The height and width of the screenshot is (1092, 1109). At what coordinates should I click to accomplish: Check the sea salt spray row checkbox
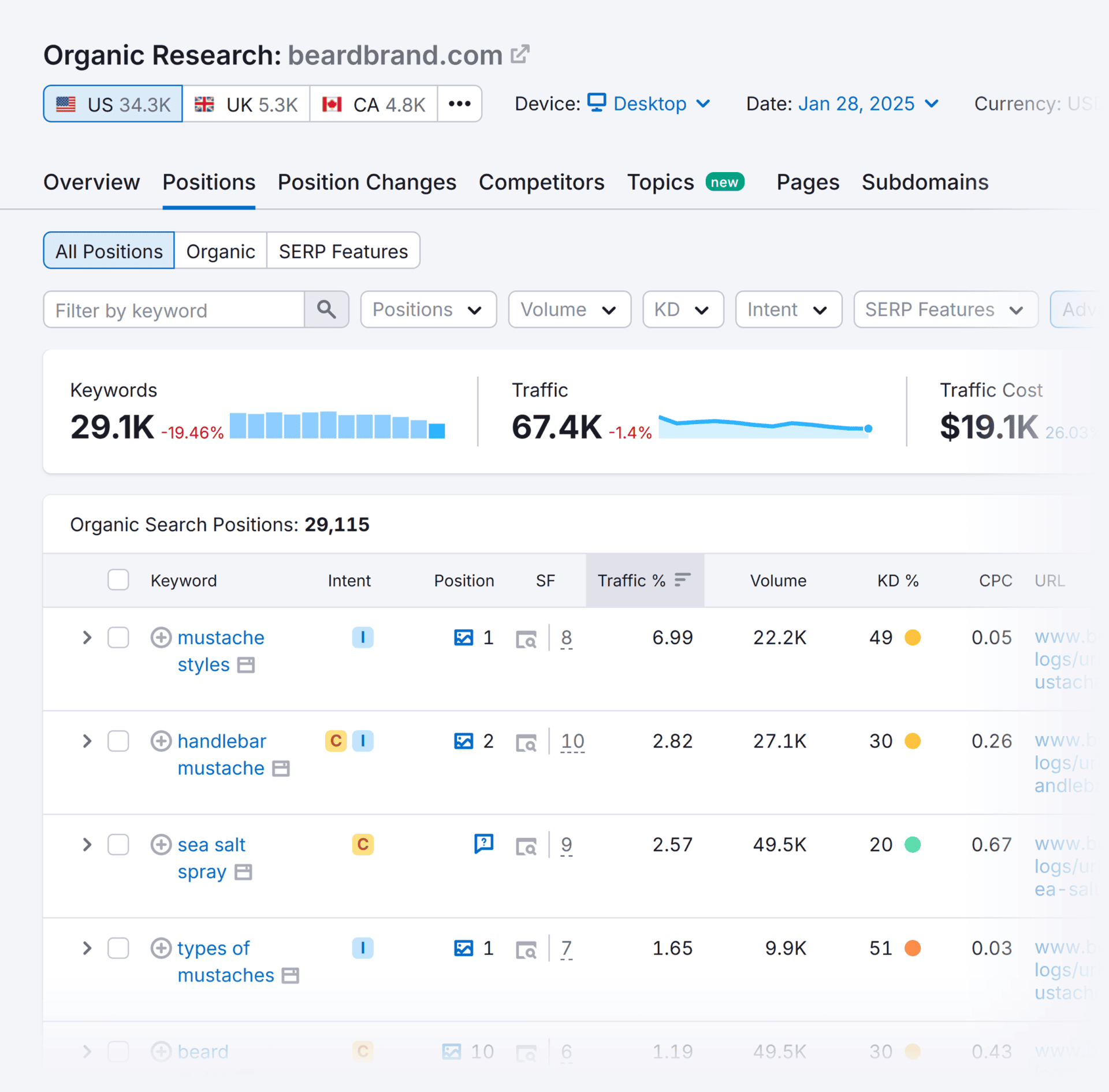tap(118, 844)
